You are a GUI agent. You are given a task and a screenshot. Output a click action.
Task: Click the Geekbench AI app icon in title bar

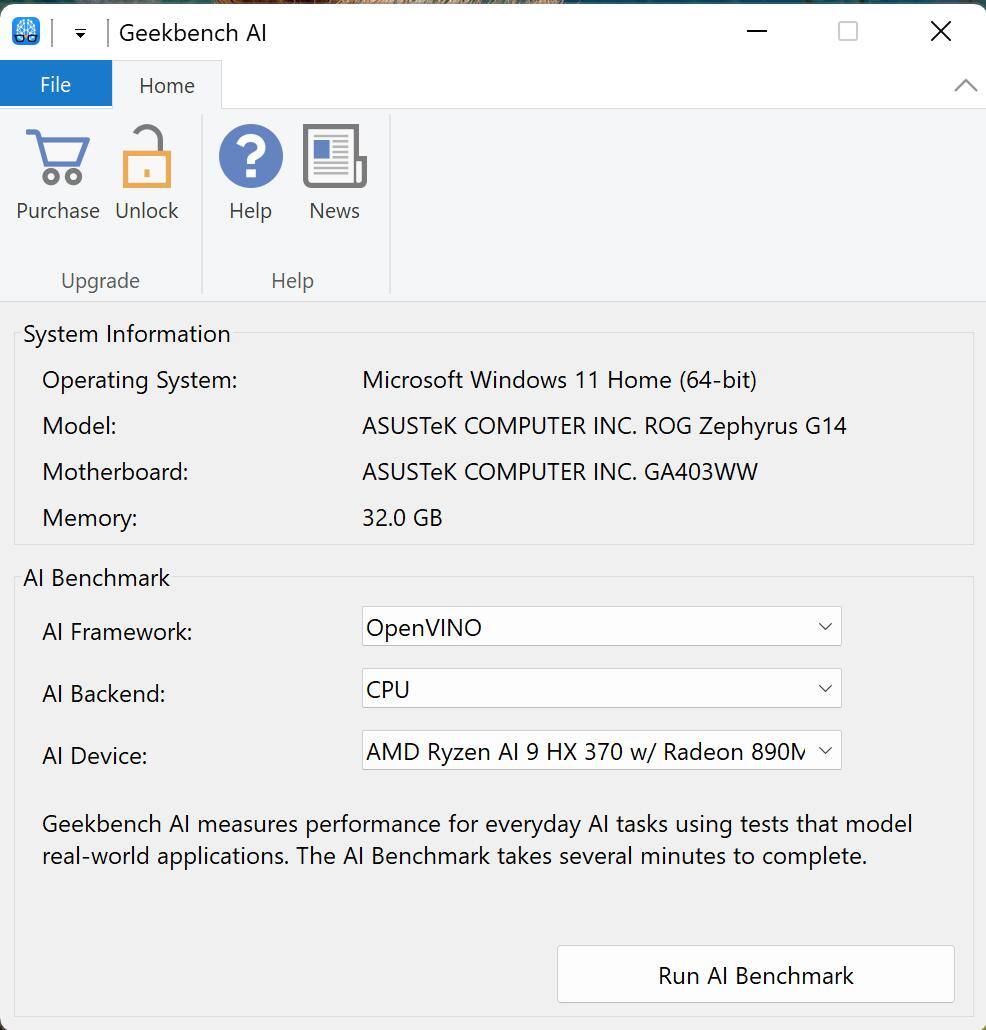25,32
